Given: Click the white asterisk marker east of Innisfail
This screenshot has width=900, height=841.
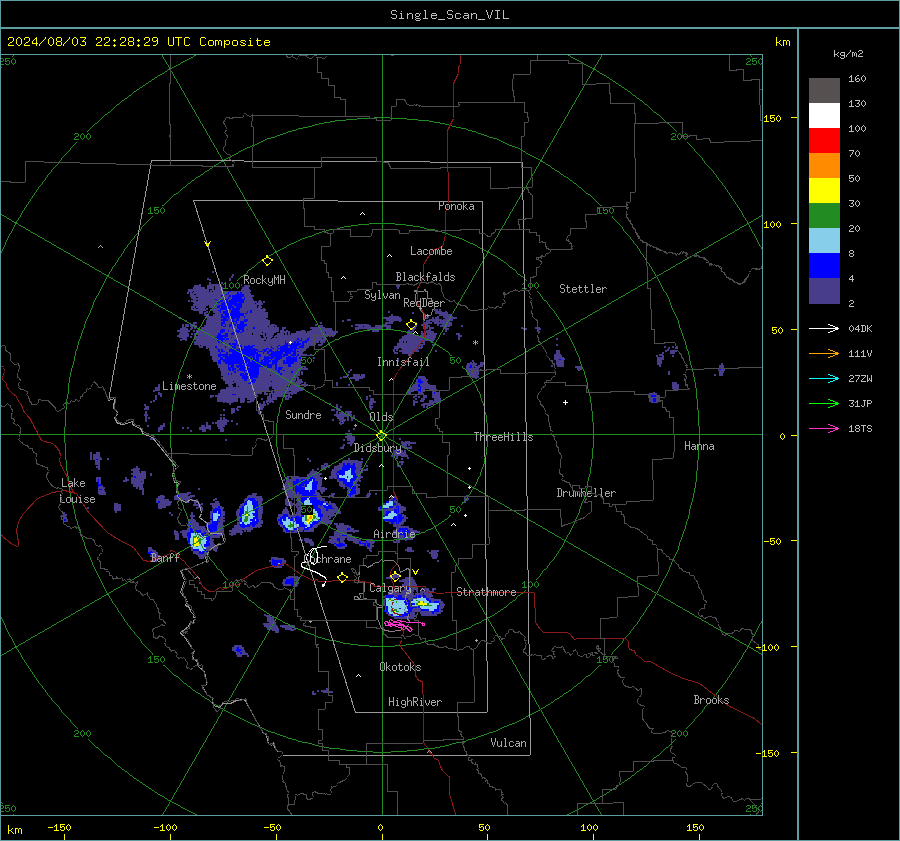Looking at the screenshot, I should (475, 343).
